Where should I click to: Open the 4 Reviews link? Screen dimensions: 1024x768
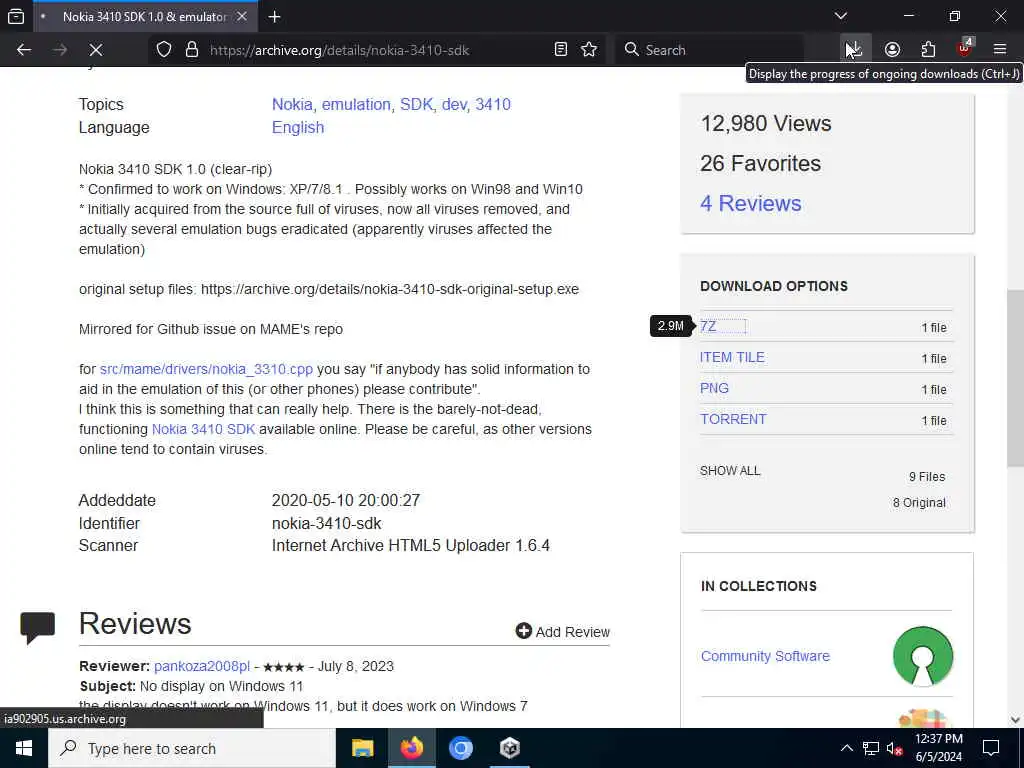(x=750, y=203)
